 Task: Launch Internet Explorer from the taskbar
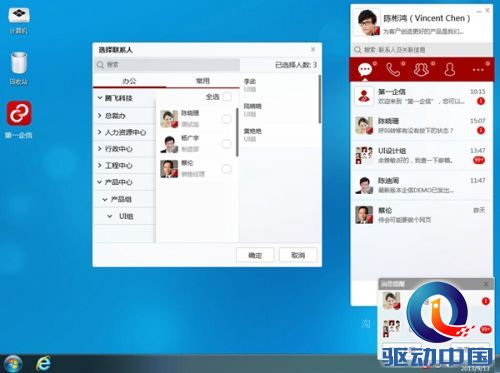[43, 363]
